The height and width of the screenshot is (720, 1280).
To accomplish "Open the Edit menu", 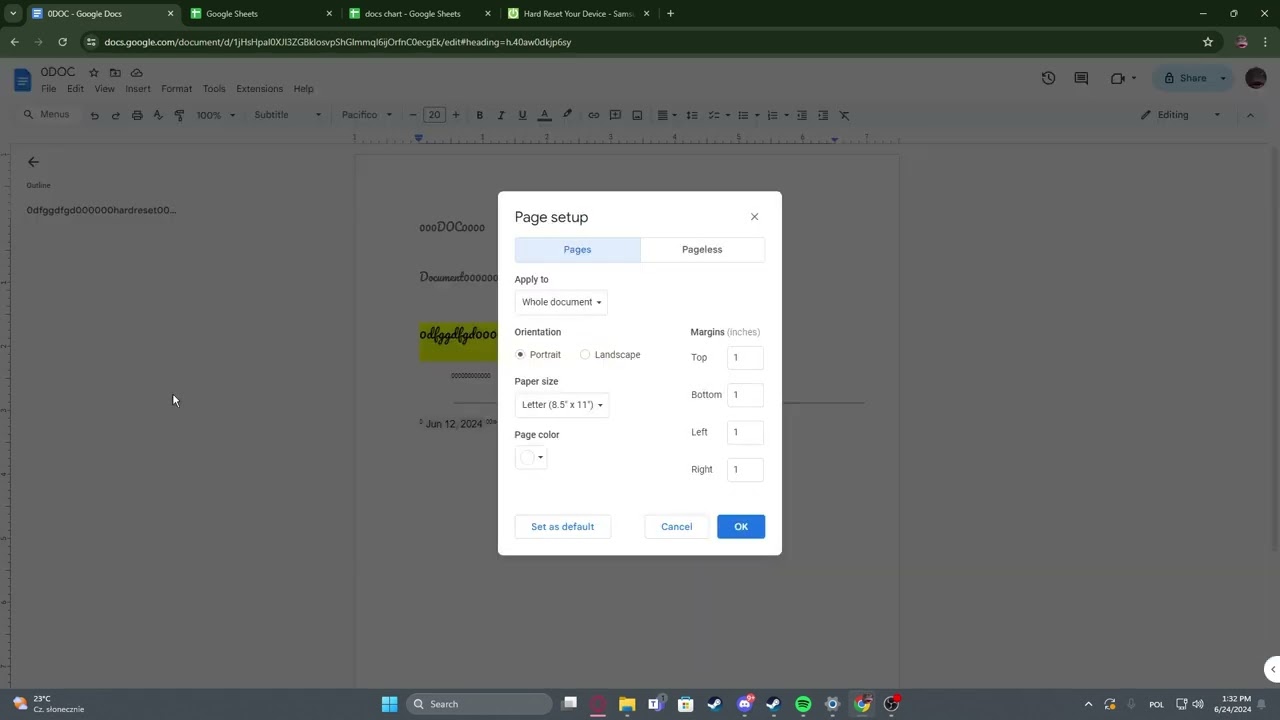I will [x=75, y=89].
